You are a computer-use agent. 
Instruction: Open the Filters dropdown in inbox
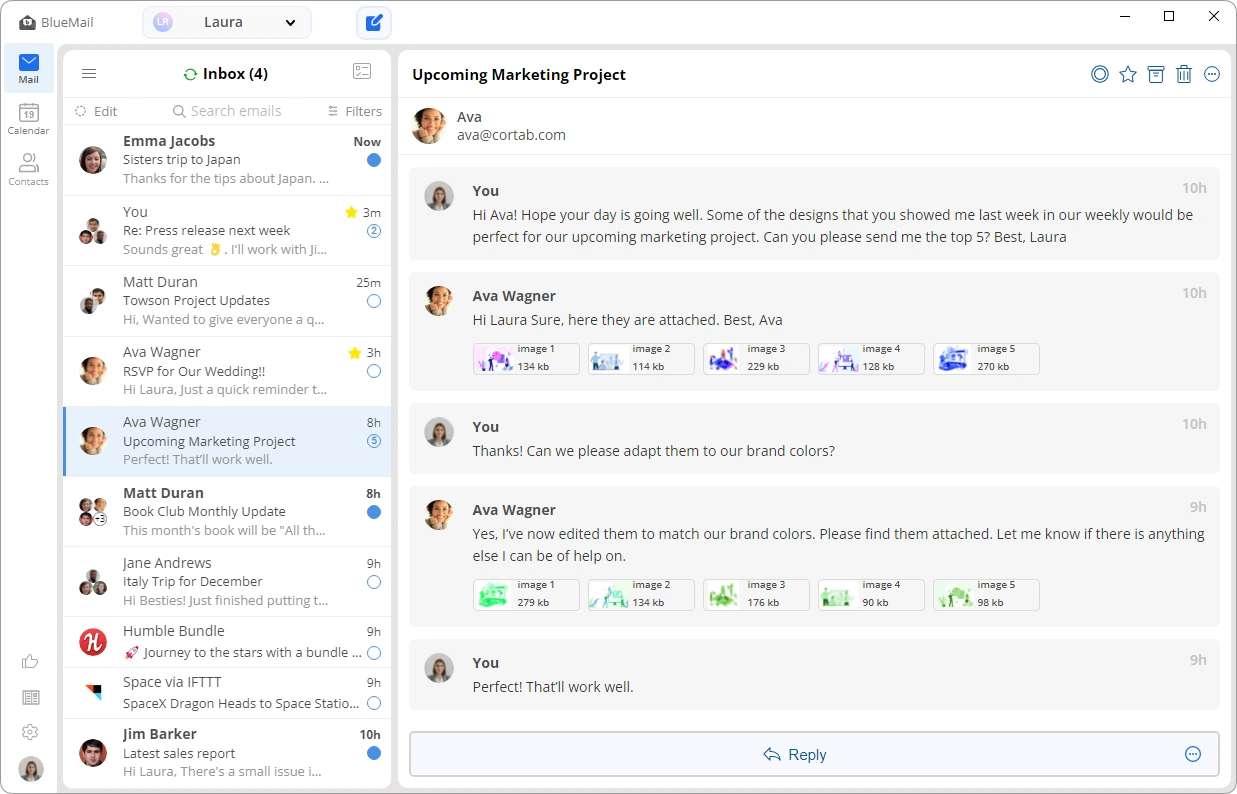click(x=355, y=111)
